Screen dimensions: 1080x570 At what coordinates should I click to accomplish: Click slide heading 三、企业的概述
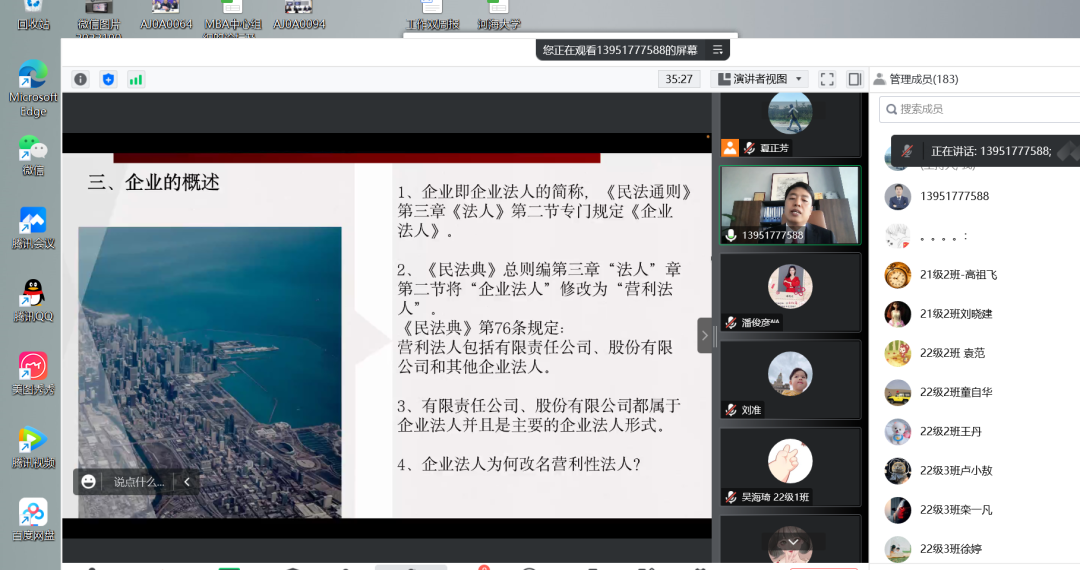pyautogui.click(x=154, y=182)
